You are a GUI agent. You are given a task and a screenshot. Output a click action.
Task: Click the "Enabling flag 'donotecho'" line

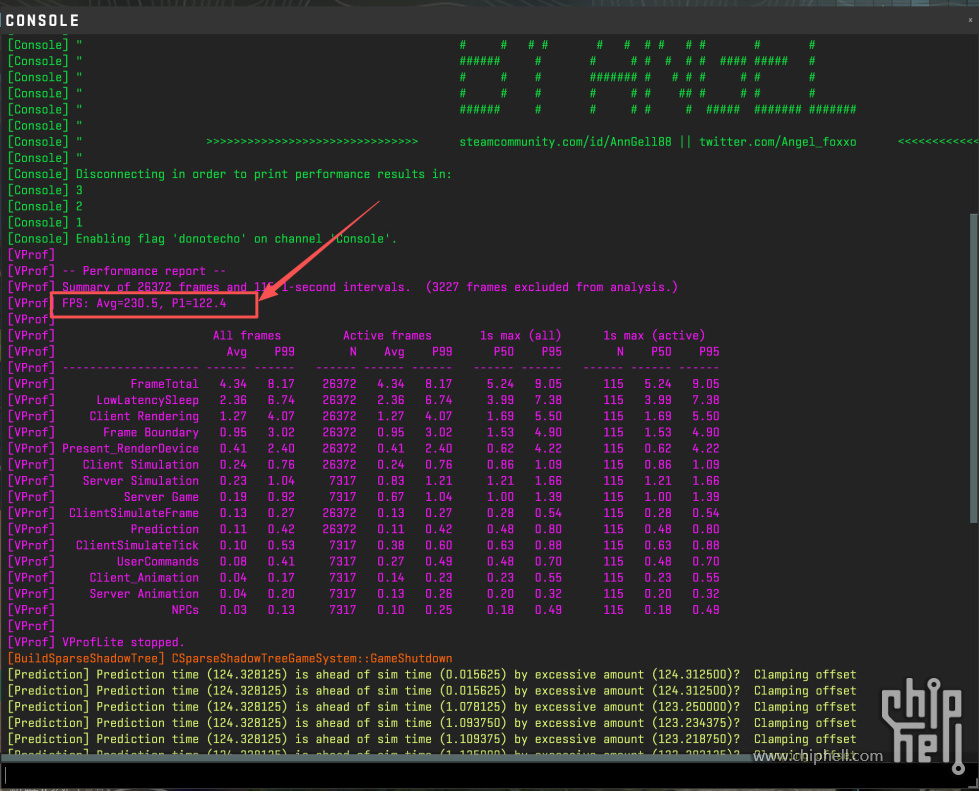coord(236,239)
